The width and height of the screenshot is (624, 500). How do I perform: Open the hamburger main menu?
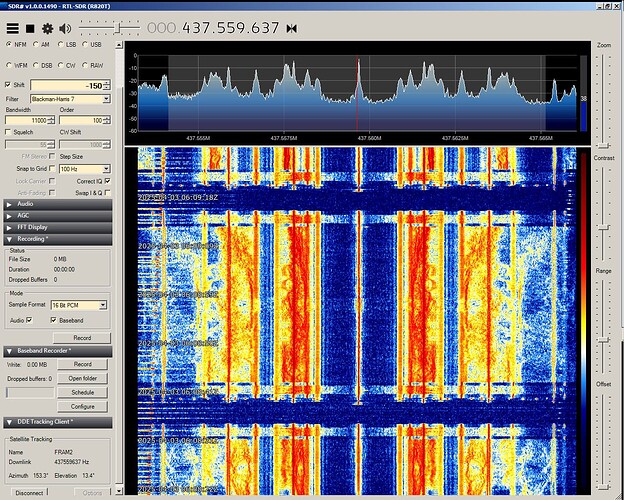[13, 28]
